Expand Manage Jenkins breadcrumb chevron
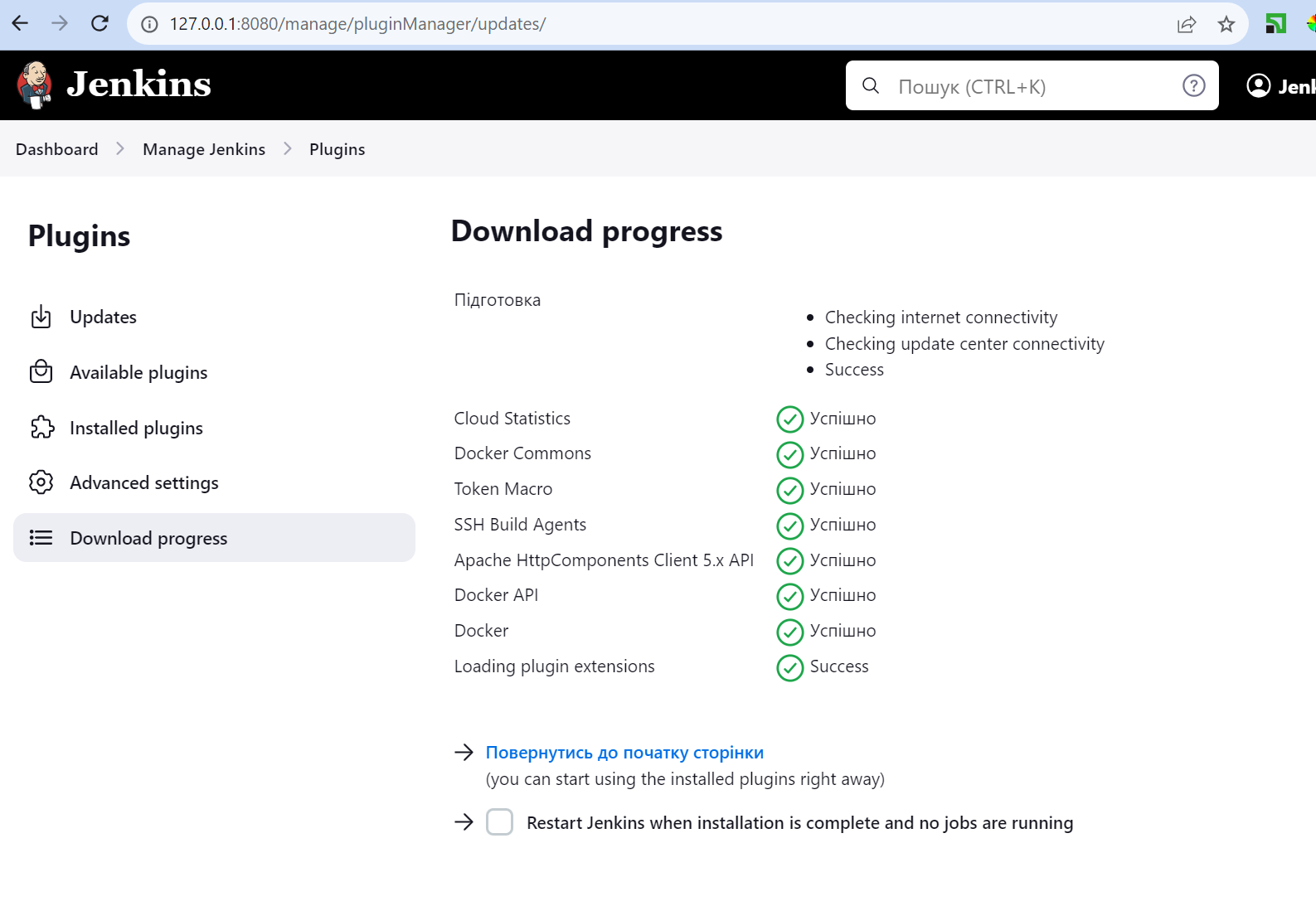Screen dimensions: 1316x906 288,148
